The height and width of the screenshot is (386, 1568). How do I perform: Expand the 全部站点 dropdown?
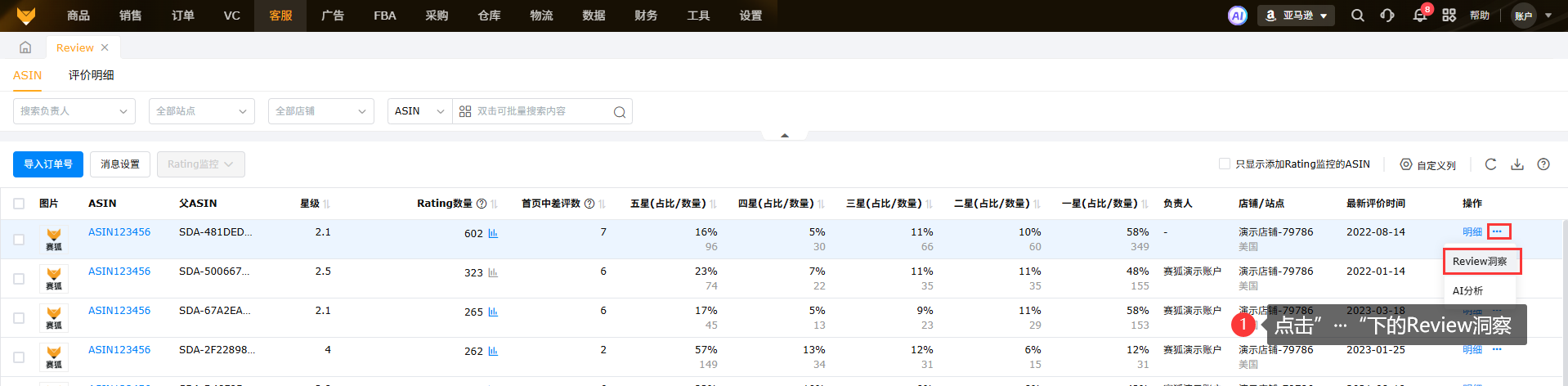click(x=201, y=111)
